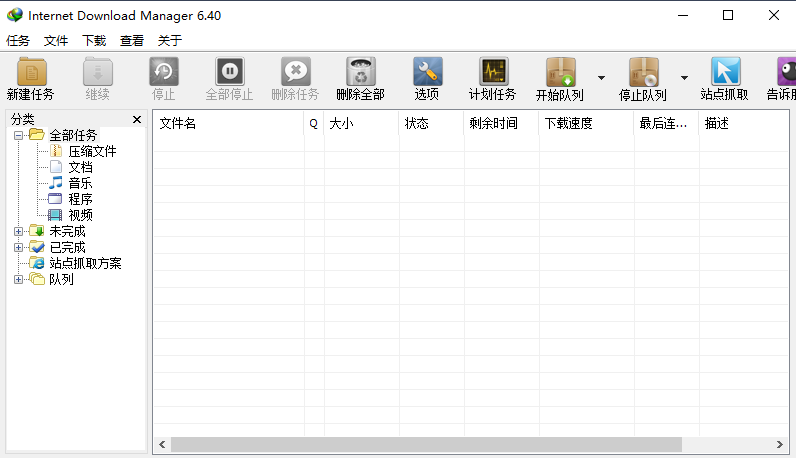Open the 查看 menu
The height and width of the screenshot is (458, 796).
pos(132,41)
